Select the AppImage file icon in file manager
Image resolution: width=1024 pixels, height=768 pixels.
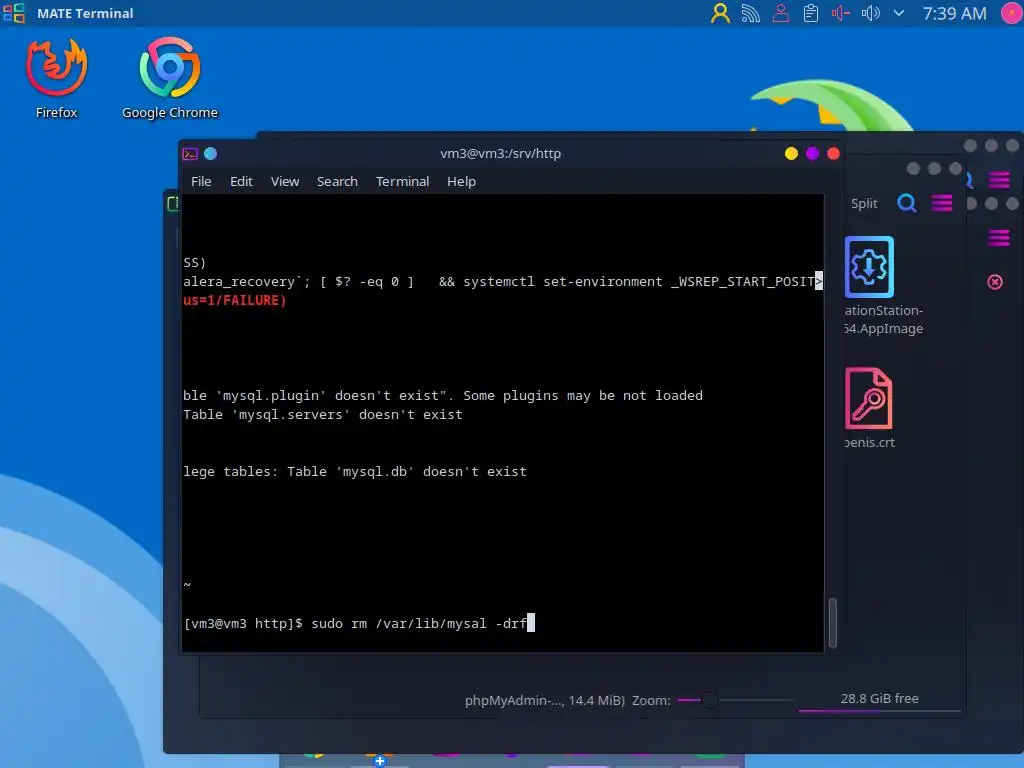click(x=869, y=267)
